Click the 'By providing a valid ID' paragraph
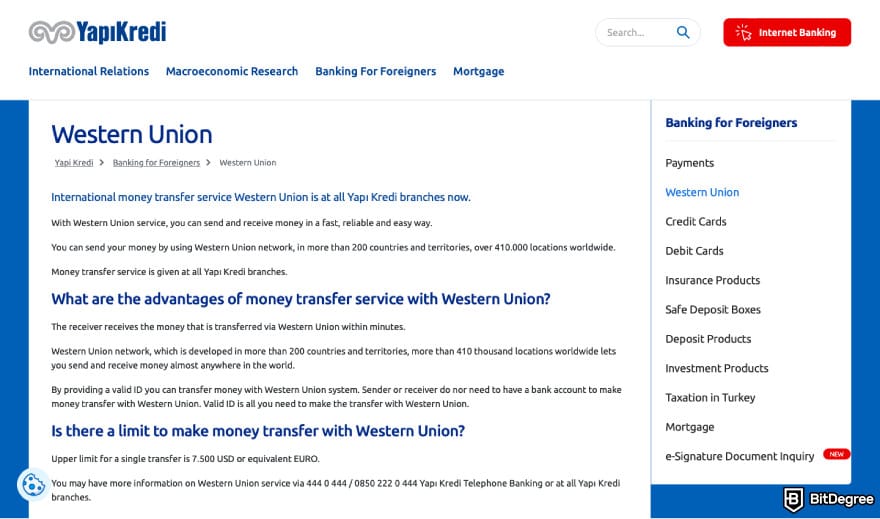880x519 pixels. 336,397
